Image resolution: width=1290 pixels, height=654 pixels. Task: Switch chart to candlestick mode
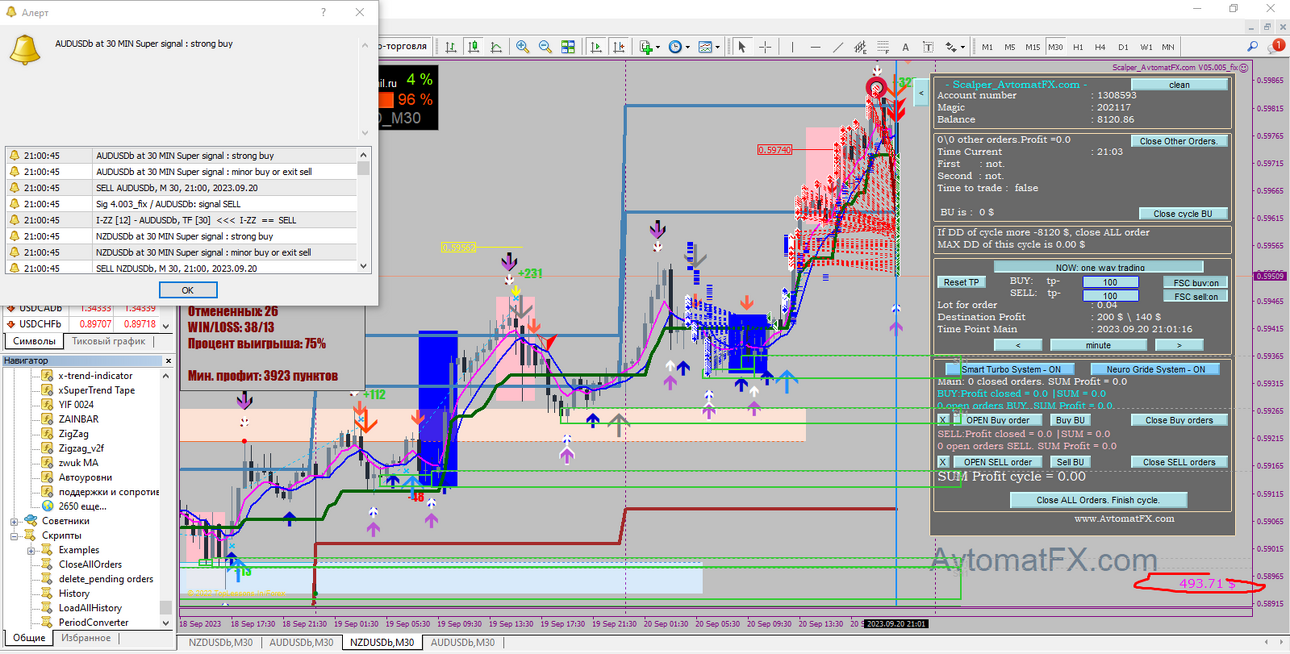click(473, 46)
